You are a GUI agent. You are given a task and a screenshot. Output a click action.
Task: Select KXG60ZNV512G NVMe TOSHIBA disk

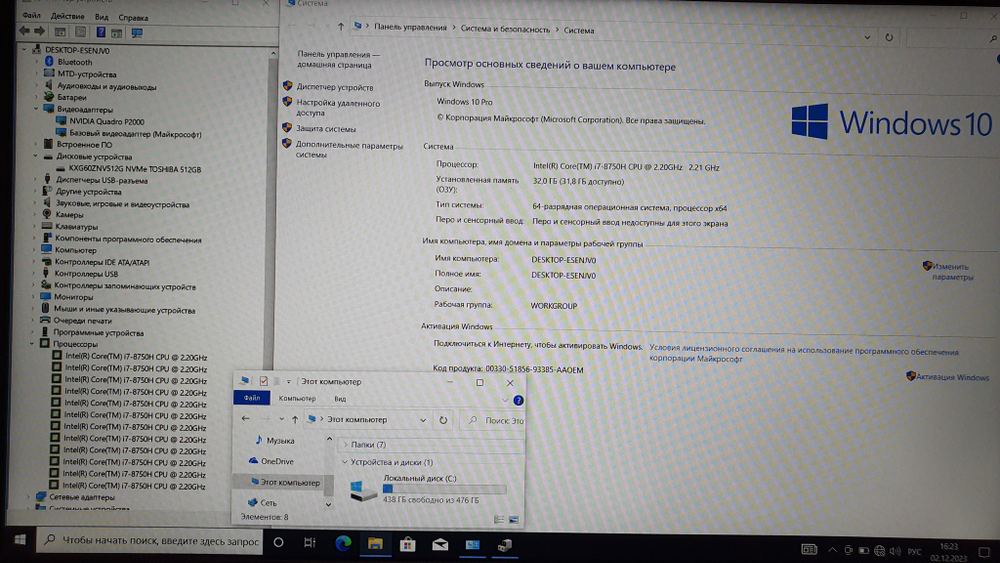click(x=135, y=169)
